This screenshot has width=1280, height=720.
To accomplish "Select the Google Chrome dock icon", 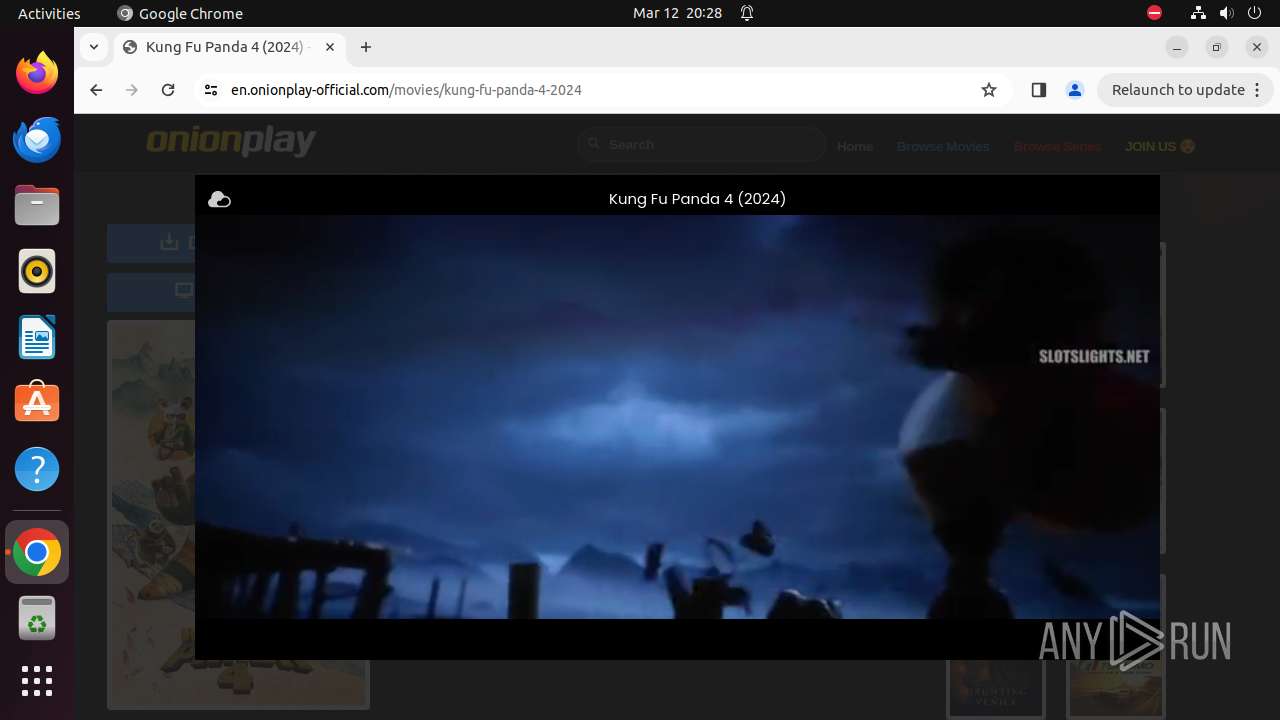I will pos(37,552).
